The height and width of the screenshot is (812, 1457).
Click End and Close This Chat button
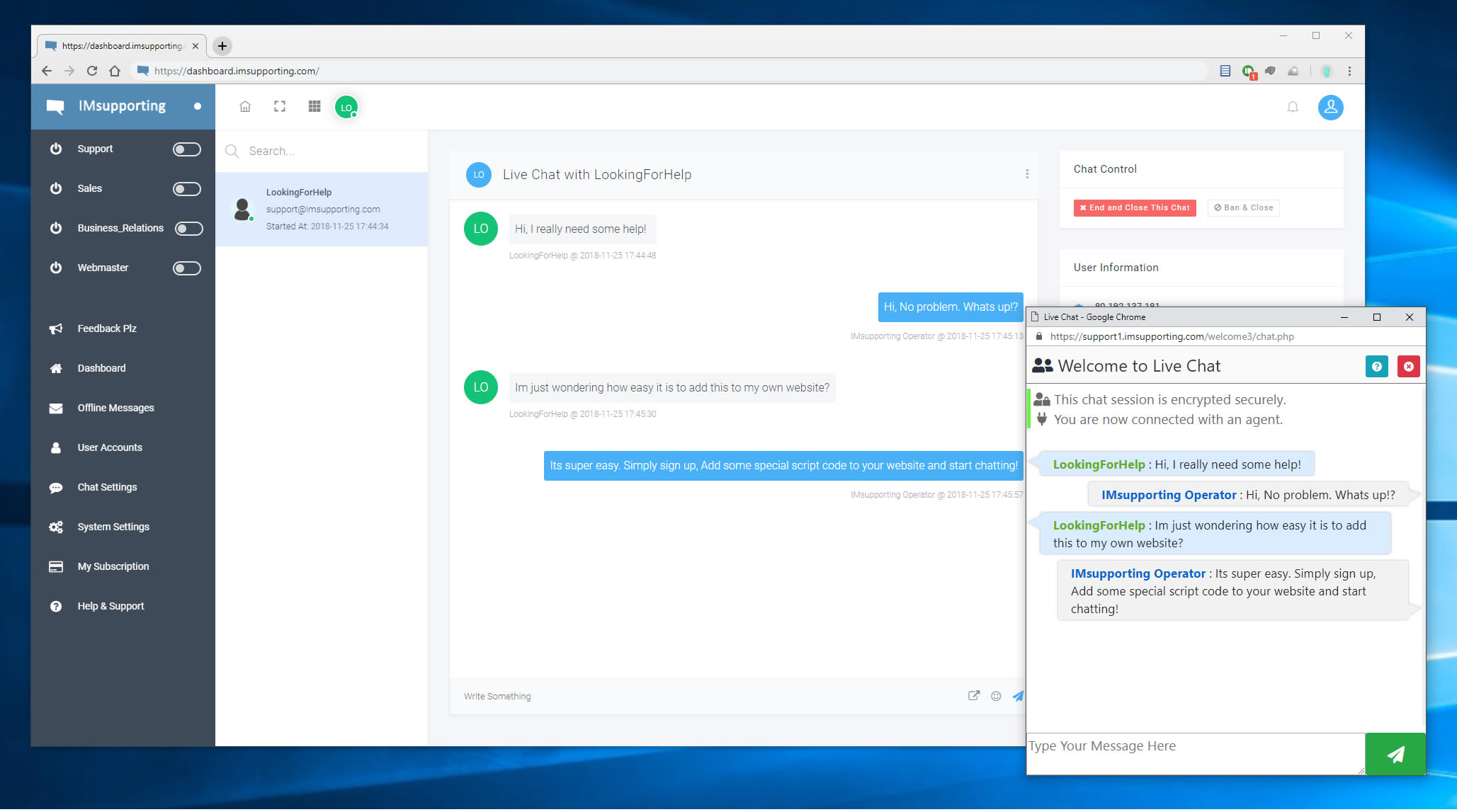click(x=1135, y=207)
